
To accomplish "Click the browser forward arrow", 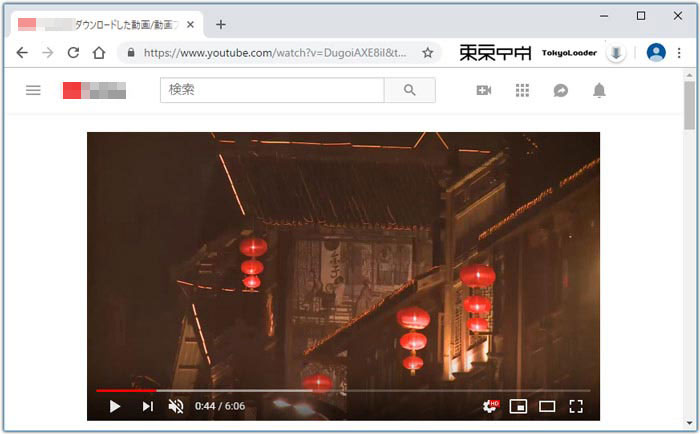I will (x=48, y=53).
